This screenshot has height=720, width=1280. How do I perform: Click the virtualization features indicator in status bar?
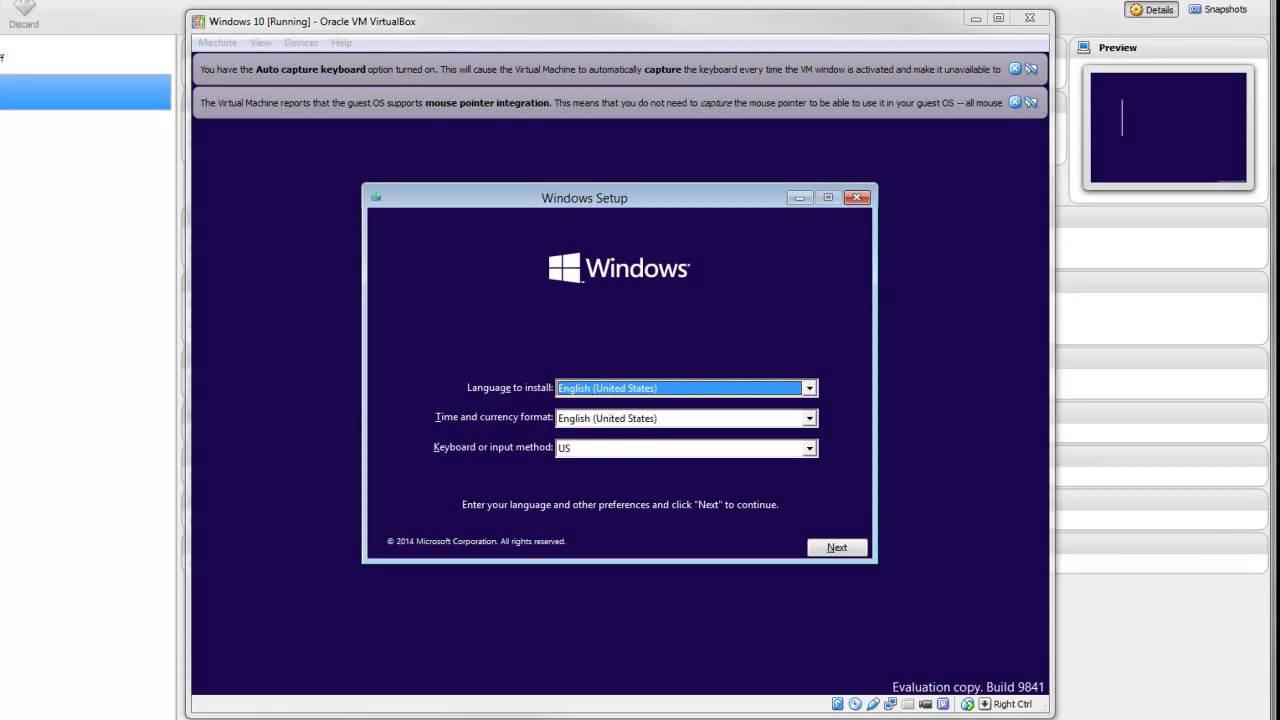coord(943,704)
